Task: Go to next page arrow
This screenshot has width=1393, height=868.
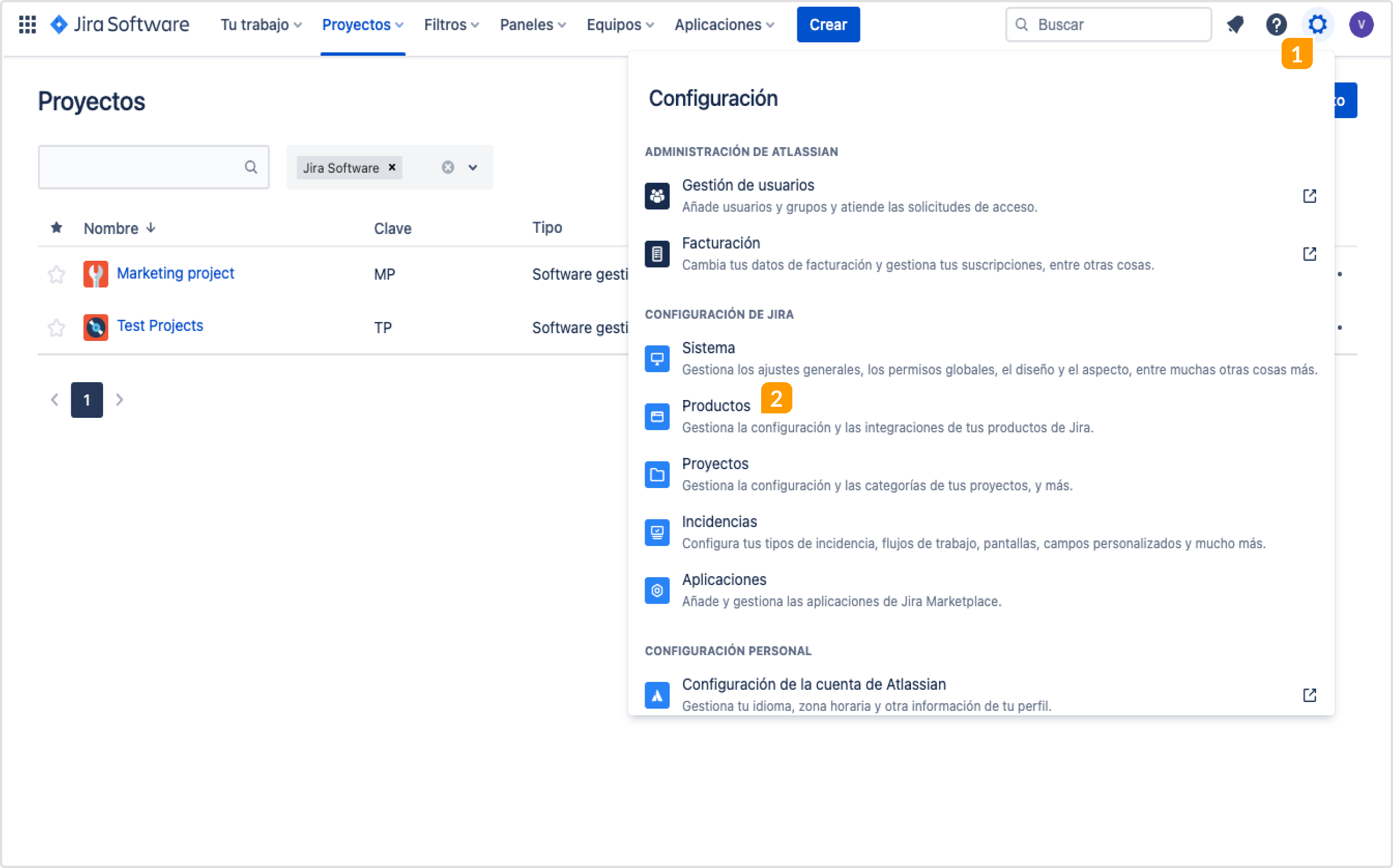Action: [x=119, y=399]
